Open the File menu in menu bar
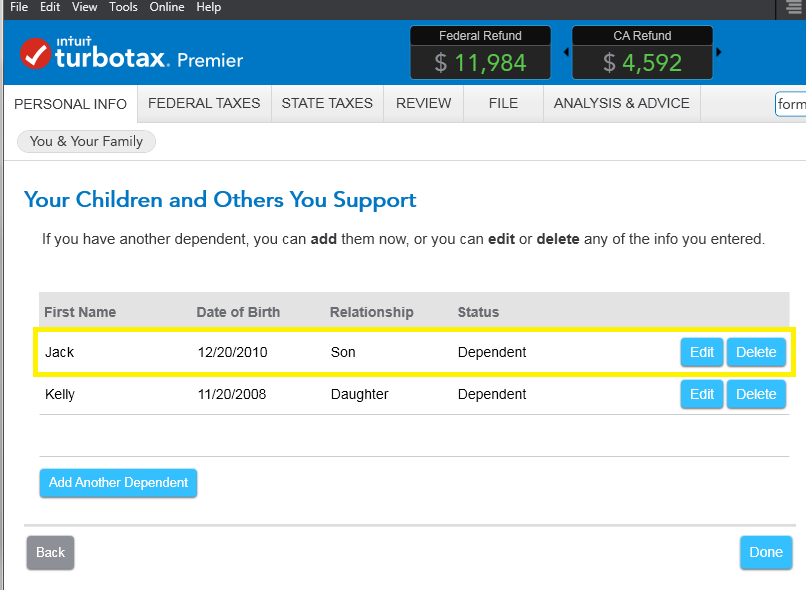This screenshot has height=590, width=806. click(19, 7)
